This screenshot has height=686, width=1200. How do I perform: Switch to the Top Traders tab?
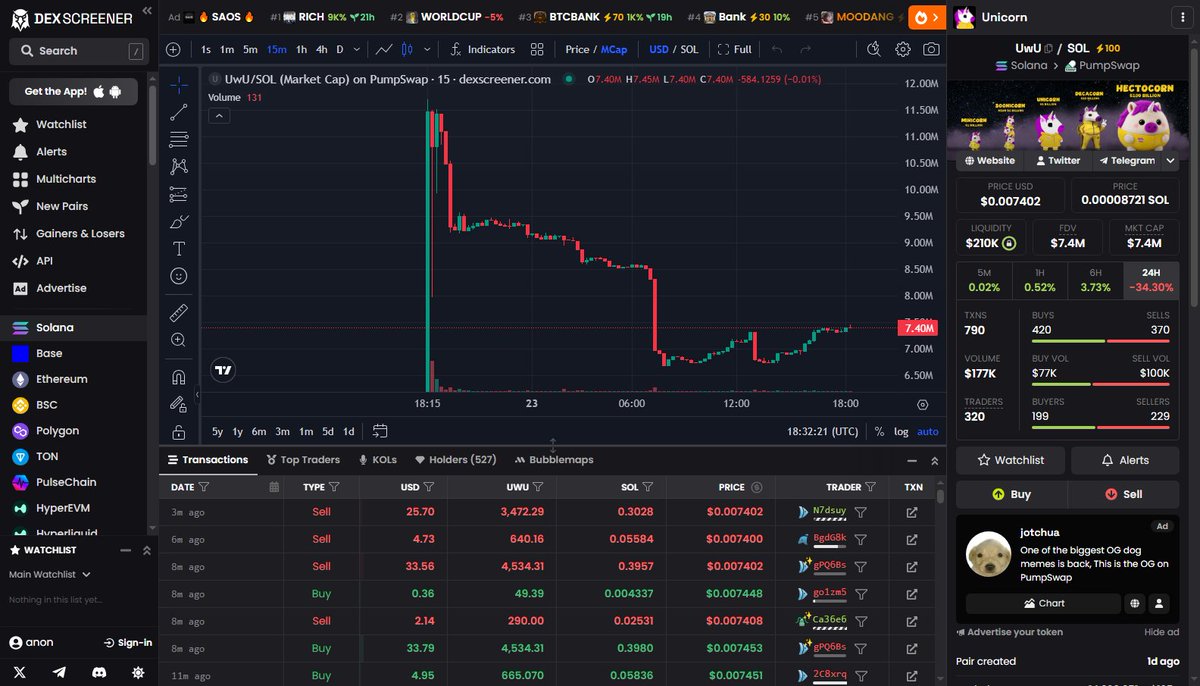(303, 460)
